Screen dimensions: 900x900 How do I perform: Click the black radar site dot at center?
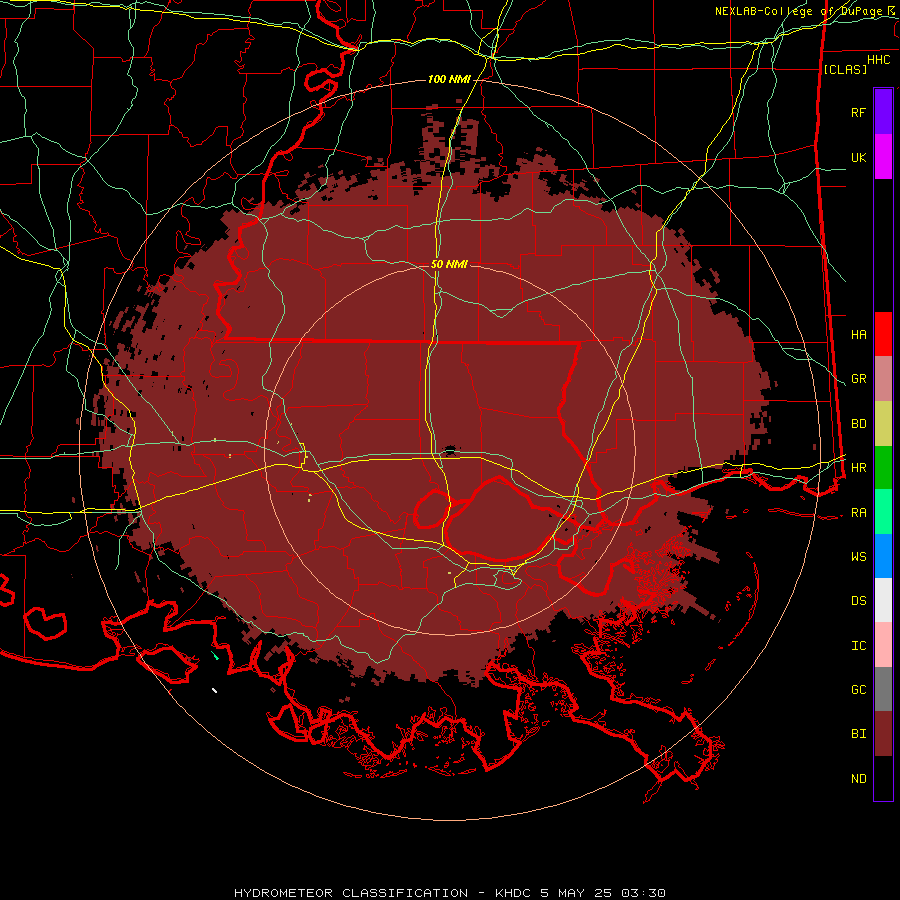450,449
